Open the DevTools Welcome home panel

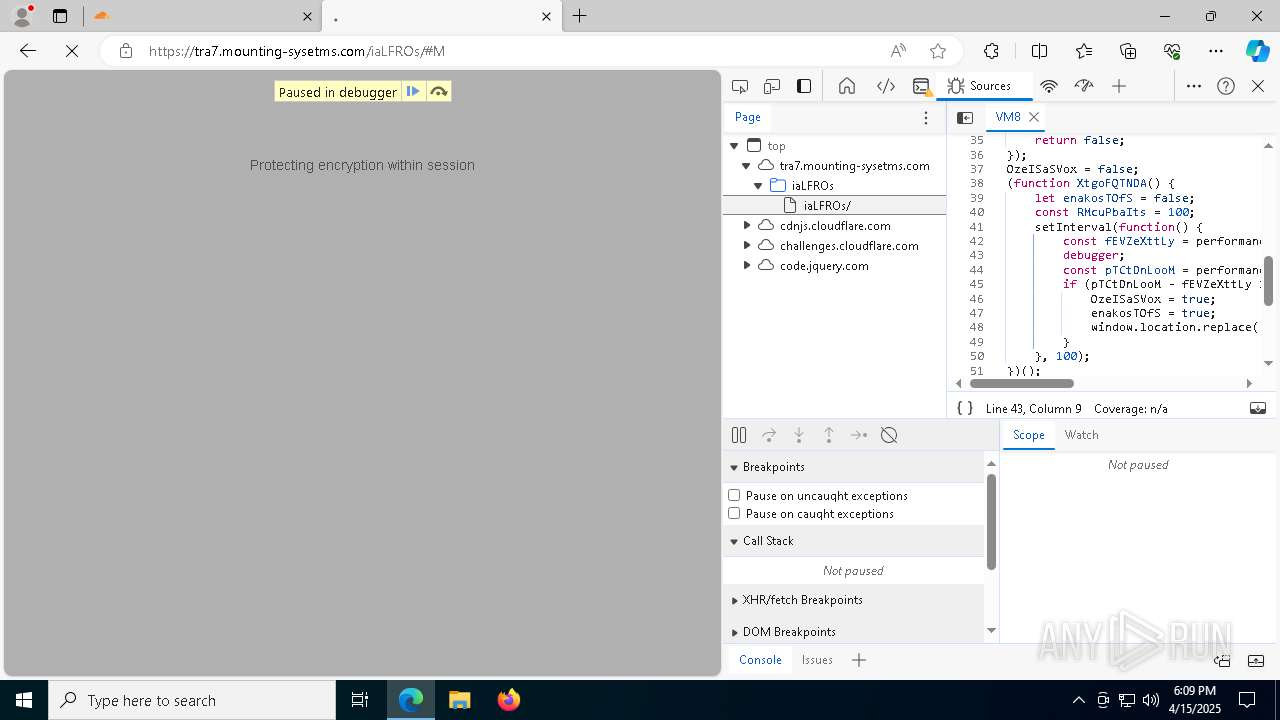pyautogui.click(x=847, y=86)
